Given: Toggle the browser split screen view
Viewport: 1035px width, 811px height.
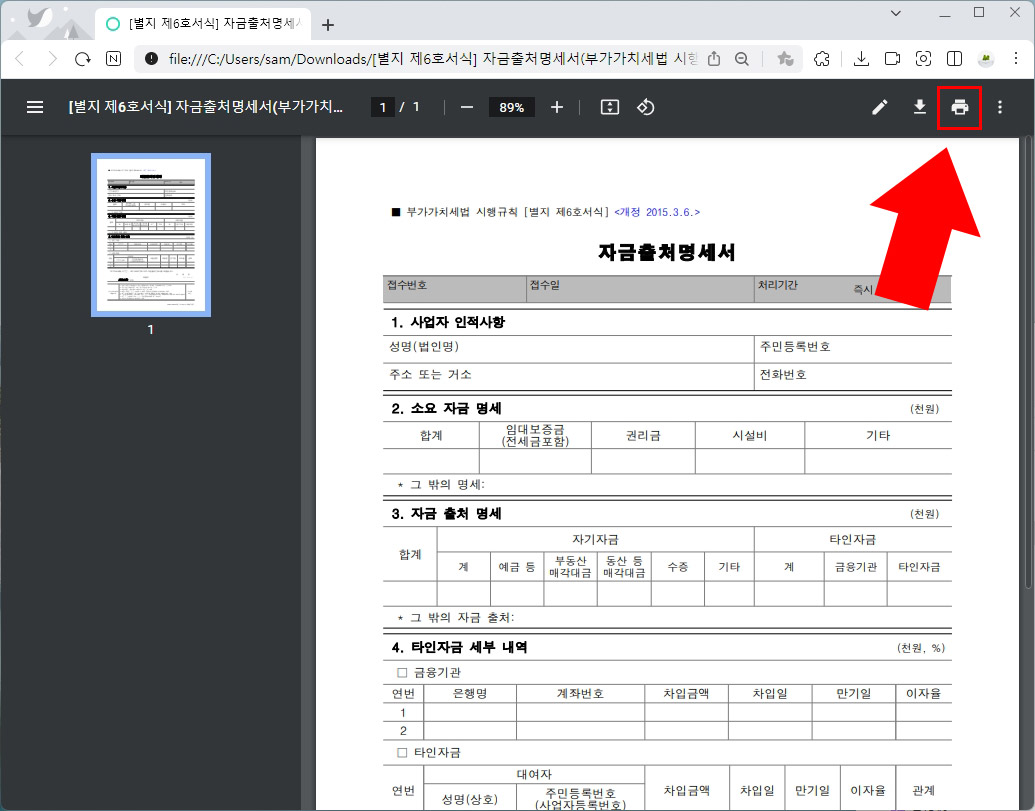Looking at the screenshot, I should coord(954,59).
